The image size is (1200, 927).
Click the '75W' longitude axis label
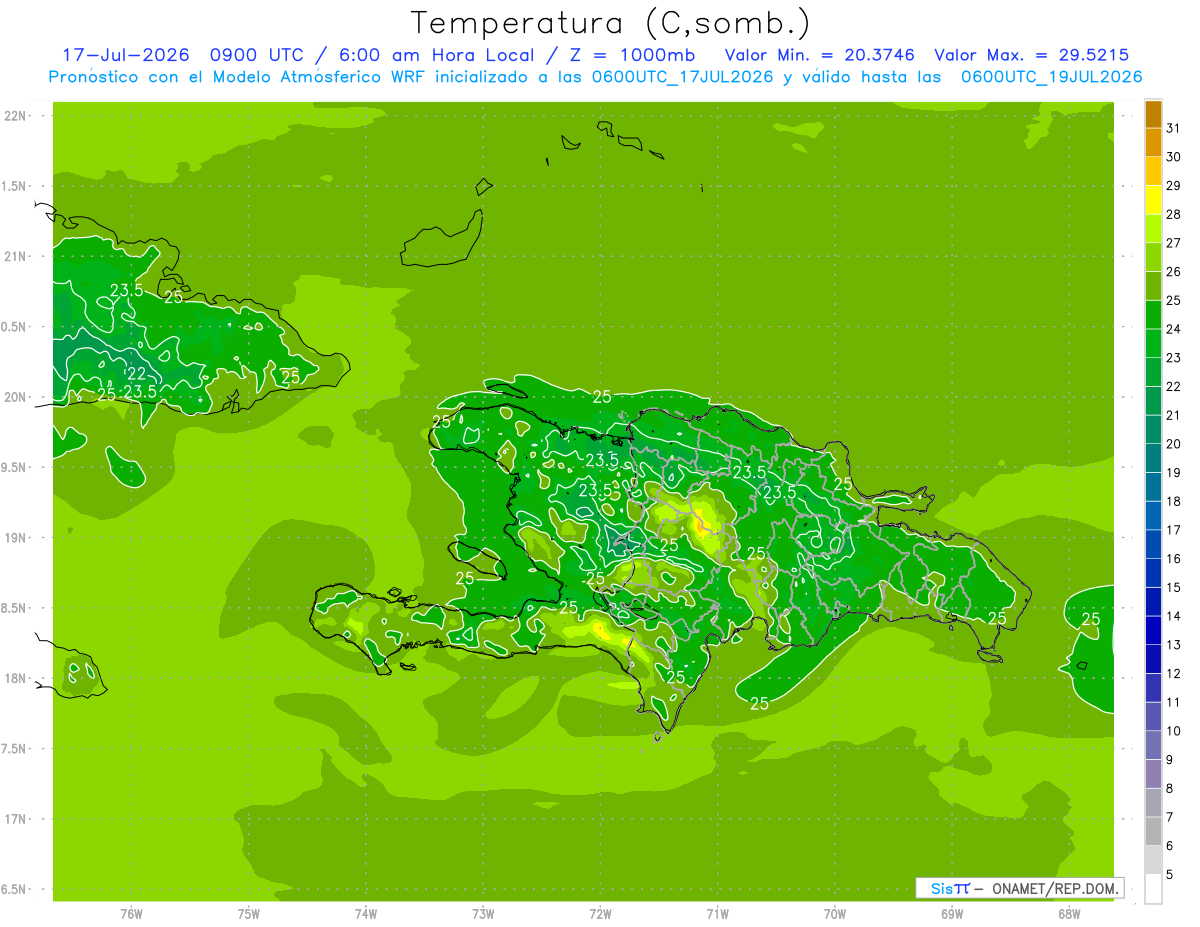click(249, 915)
